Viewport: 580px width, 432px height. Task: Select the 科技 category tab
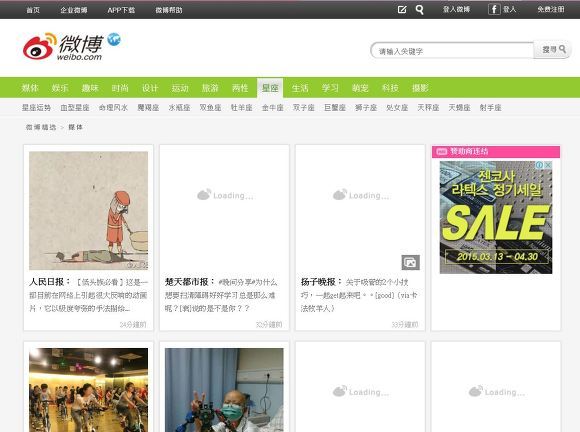tap(390, 88)
